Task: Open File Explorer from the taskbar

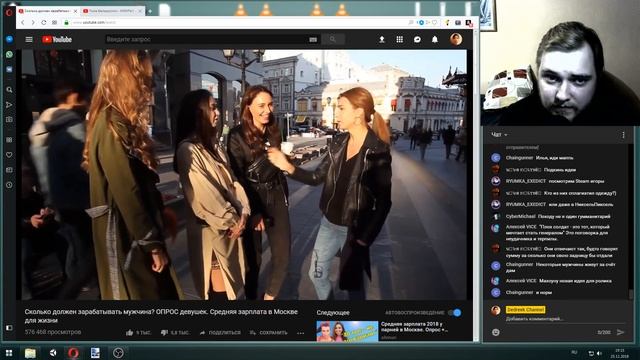Action: 30,353
